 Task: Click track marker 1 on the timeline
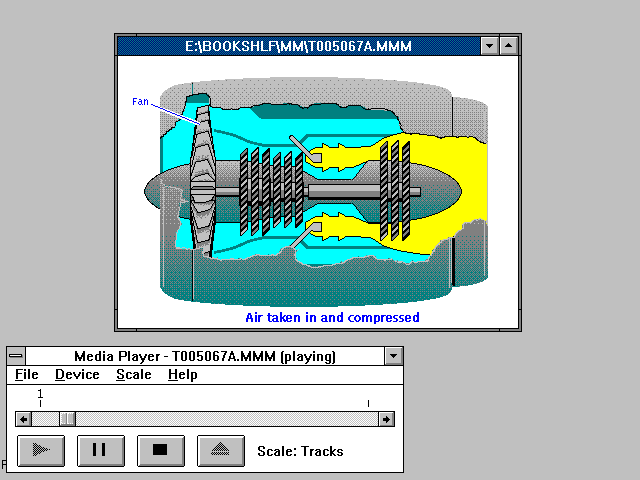click(x=40, y=395)
